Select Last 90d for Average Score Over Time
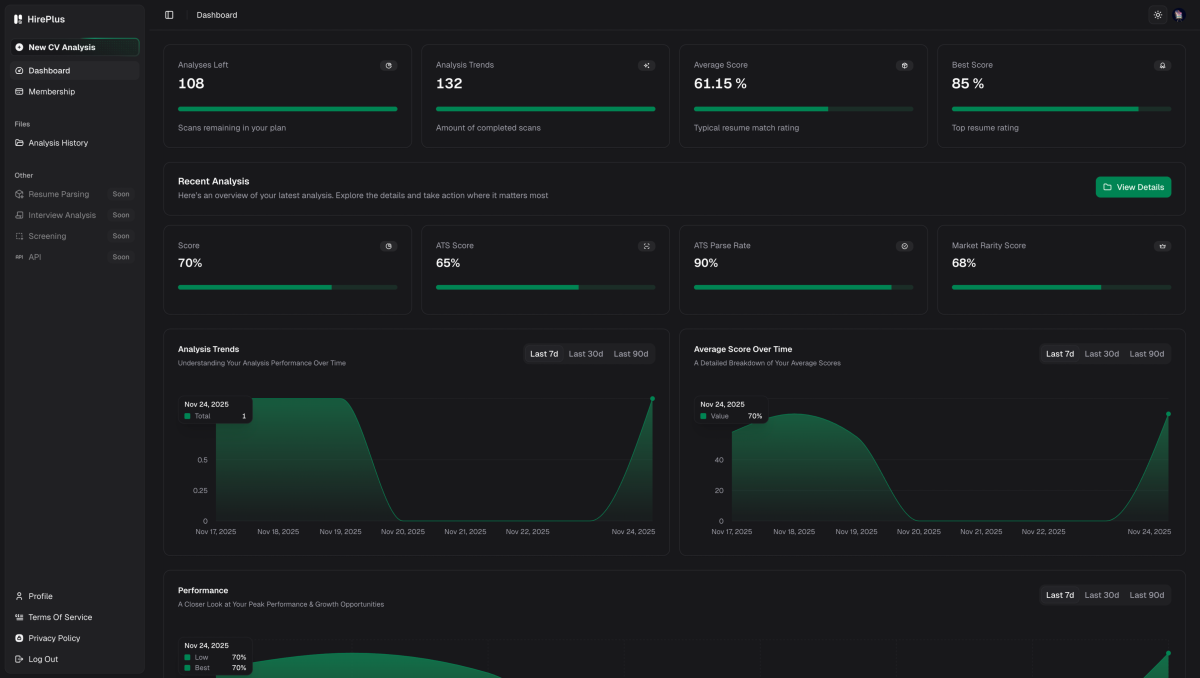Image resolution: width=1200 pixels, height=678 pixels. click(1146, 353)
